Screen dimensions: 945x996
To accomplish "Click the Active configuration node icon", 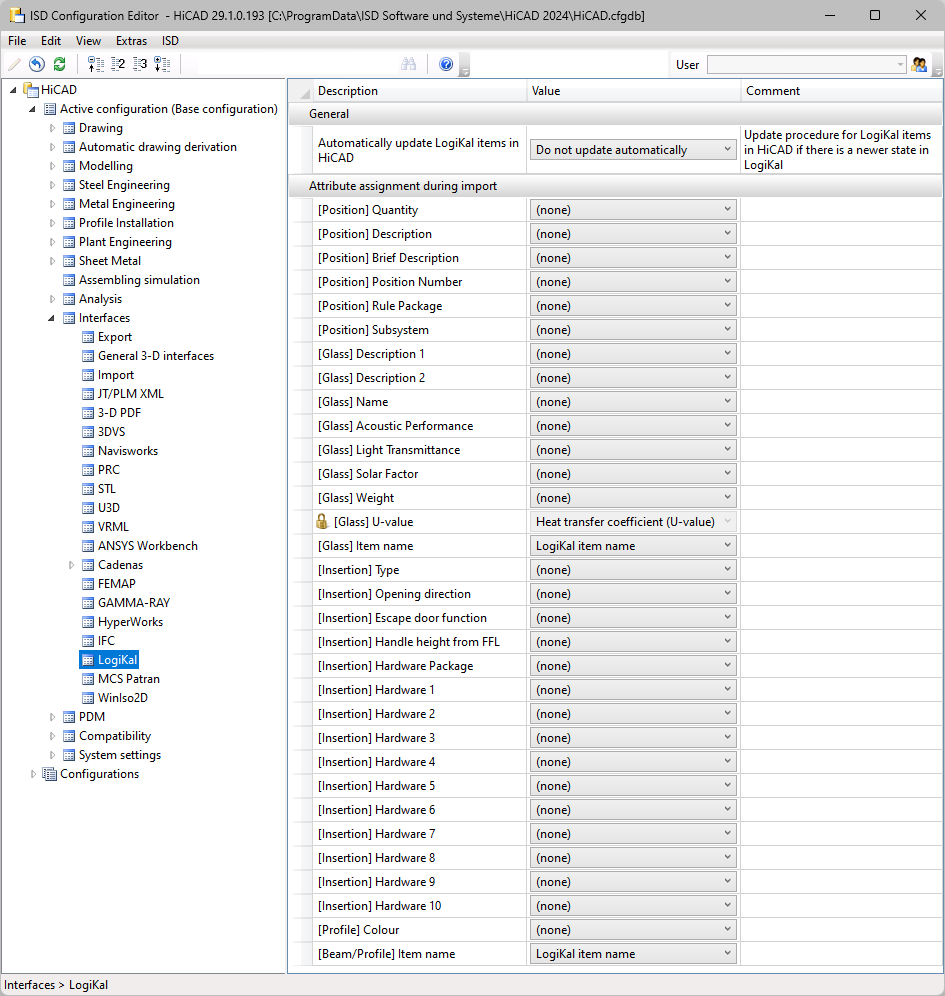I will [50, 109].
